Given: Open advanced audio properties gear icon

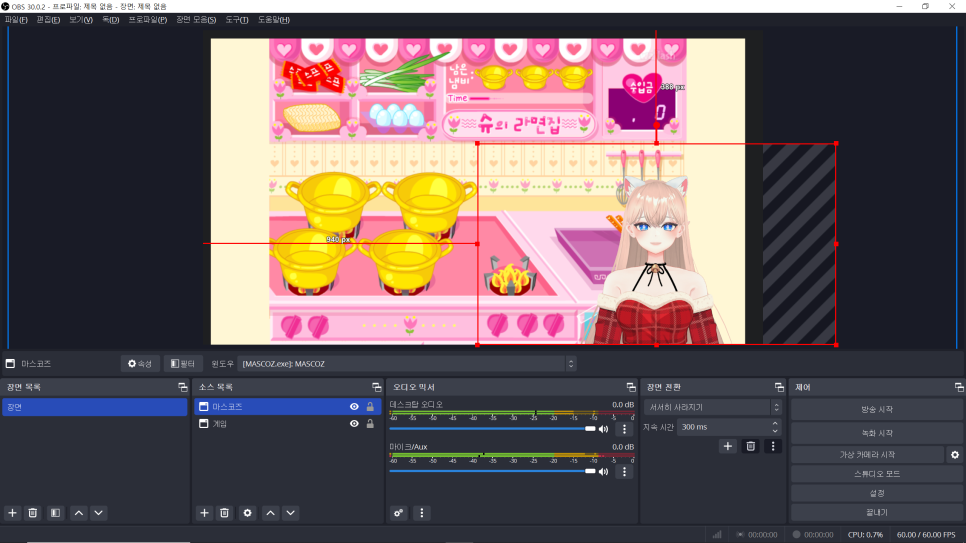Looking at the screenshot, I should coord(399,513).
